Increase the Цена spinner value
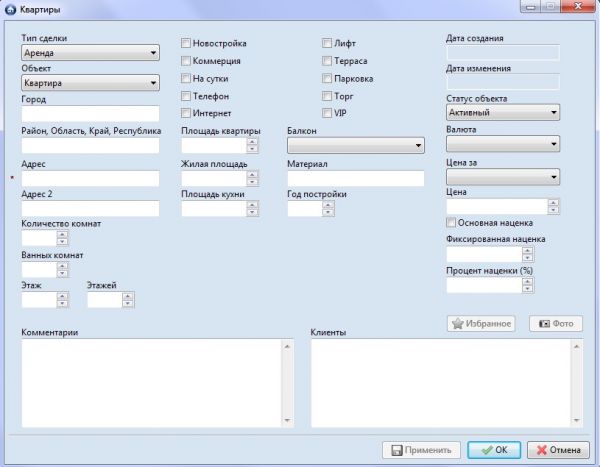600x467 pixels. coord(553,202)
